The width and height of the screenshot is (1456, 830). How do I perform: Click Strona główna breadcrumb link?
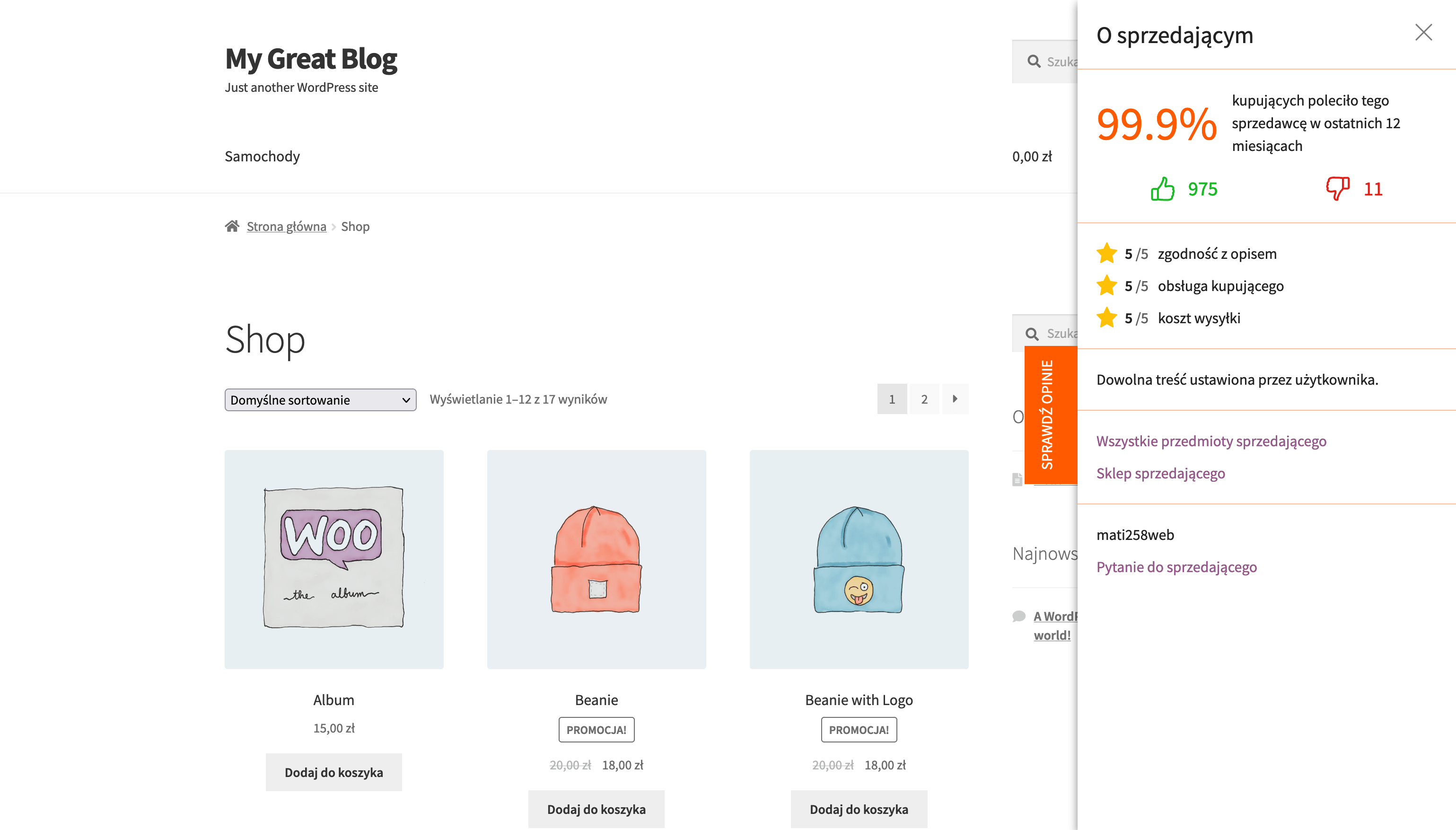[x=286, y=226]
